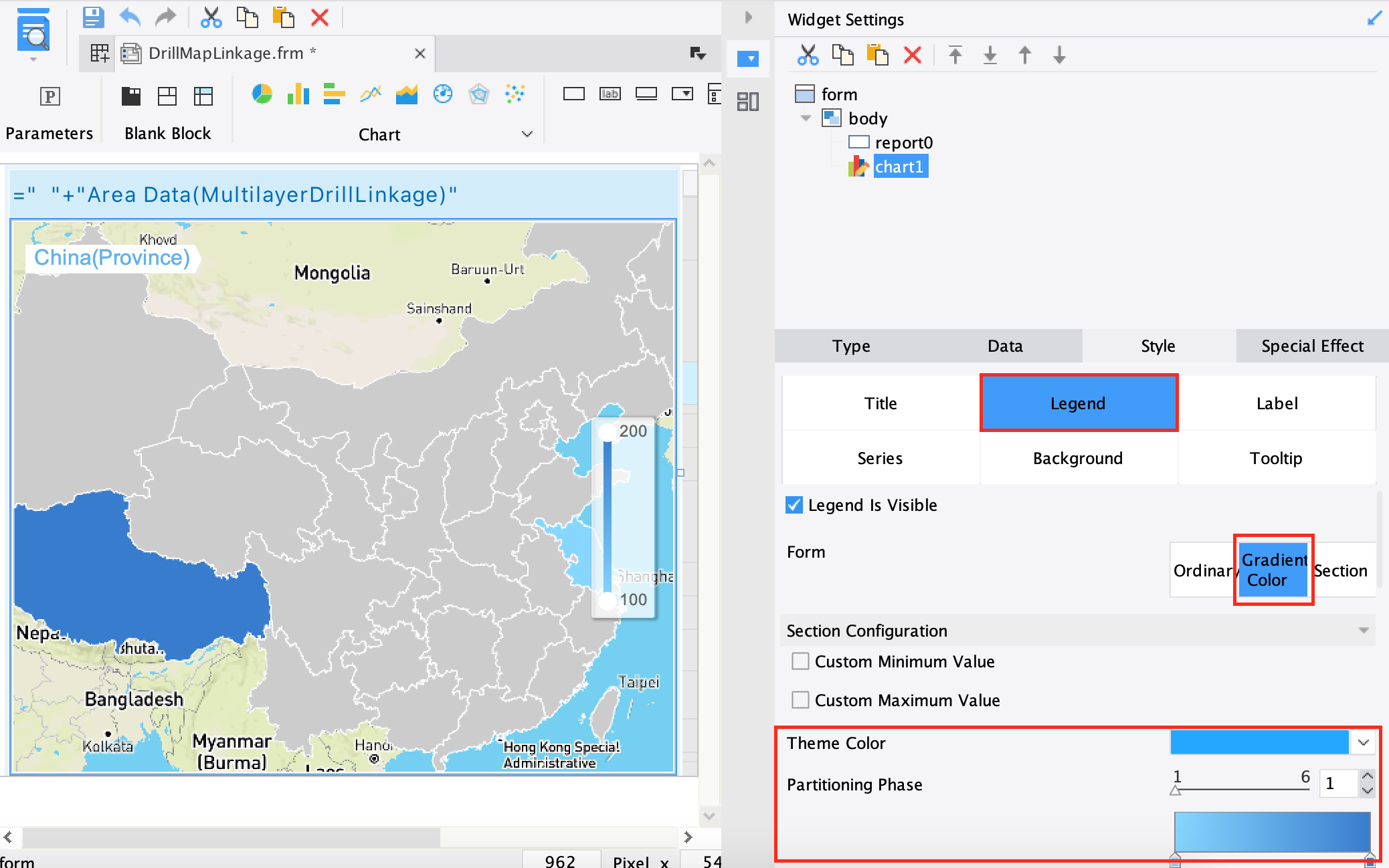
Task: Click the move-down arrow icon
Action: pos(1059,55)
